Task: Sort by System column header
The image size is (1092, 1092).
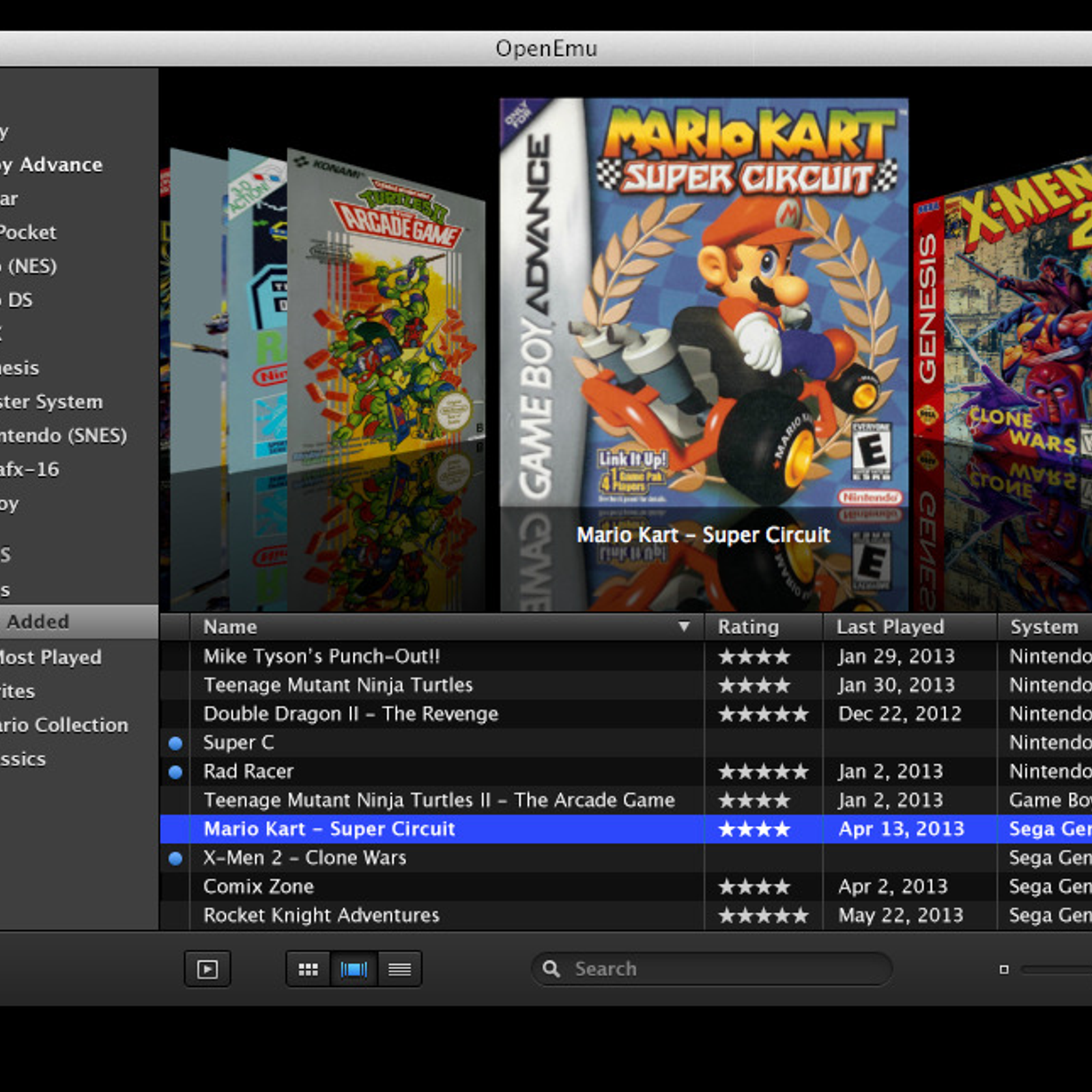Action: click(x=1045, y=627)
